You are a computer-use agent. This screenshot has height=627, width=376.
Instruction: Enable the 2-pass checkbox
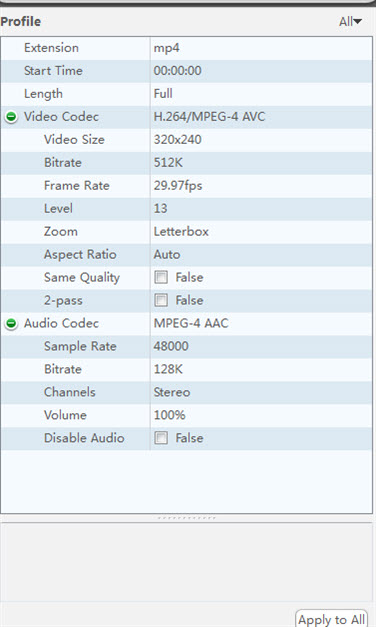point(161,300)
